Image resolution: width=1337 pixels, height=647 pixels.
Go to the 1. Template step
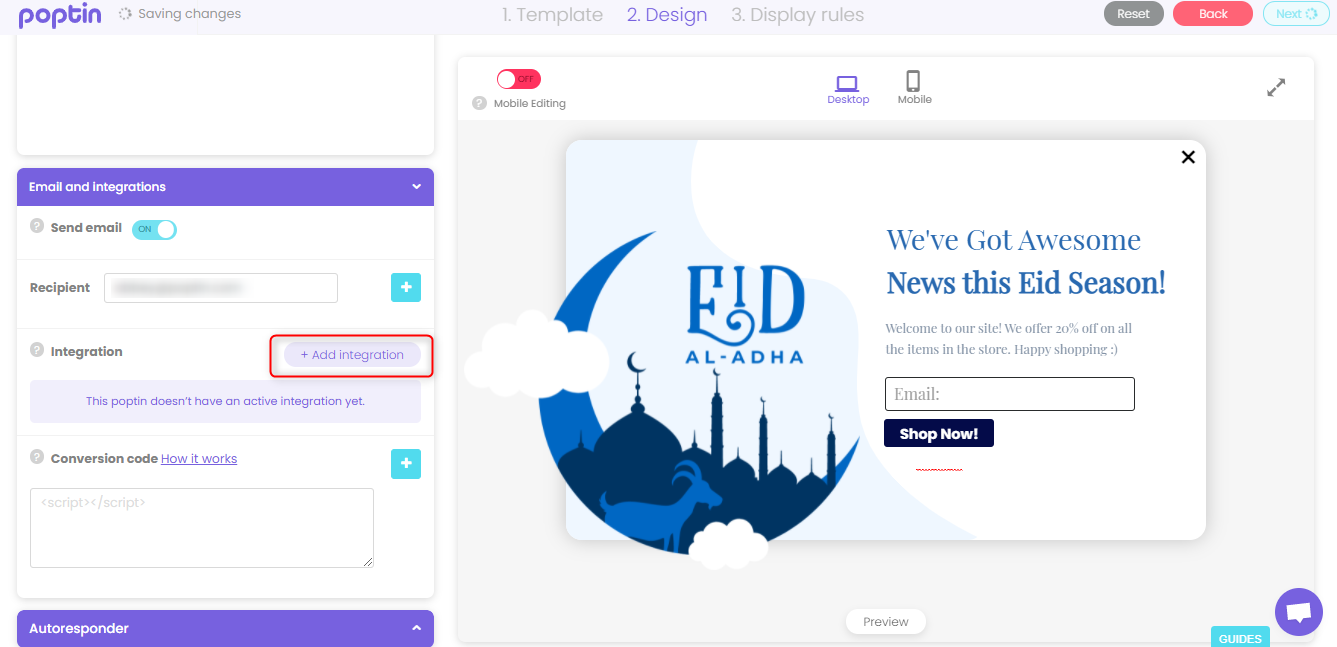552,15
